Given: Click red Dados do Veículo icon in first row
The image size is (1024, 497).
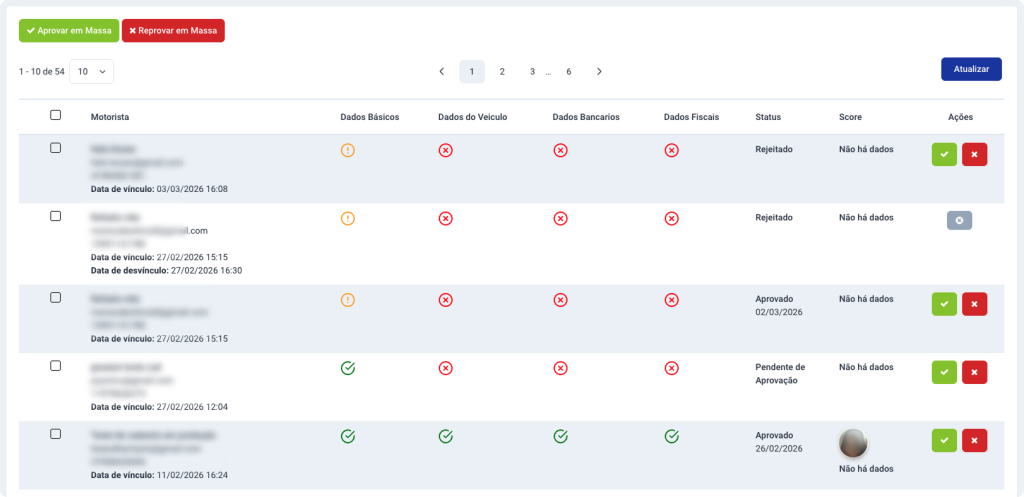Looking at the screenshot, I should [x=446, y=150].
